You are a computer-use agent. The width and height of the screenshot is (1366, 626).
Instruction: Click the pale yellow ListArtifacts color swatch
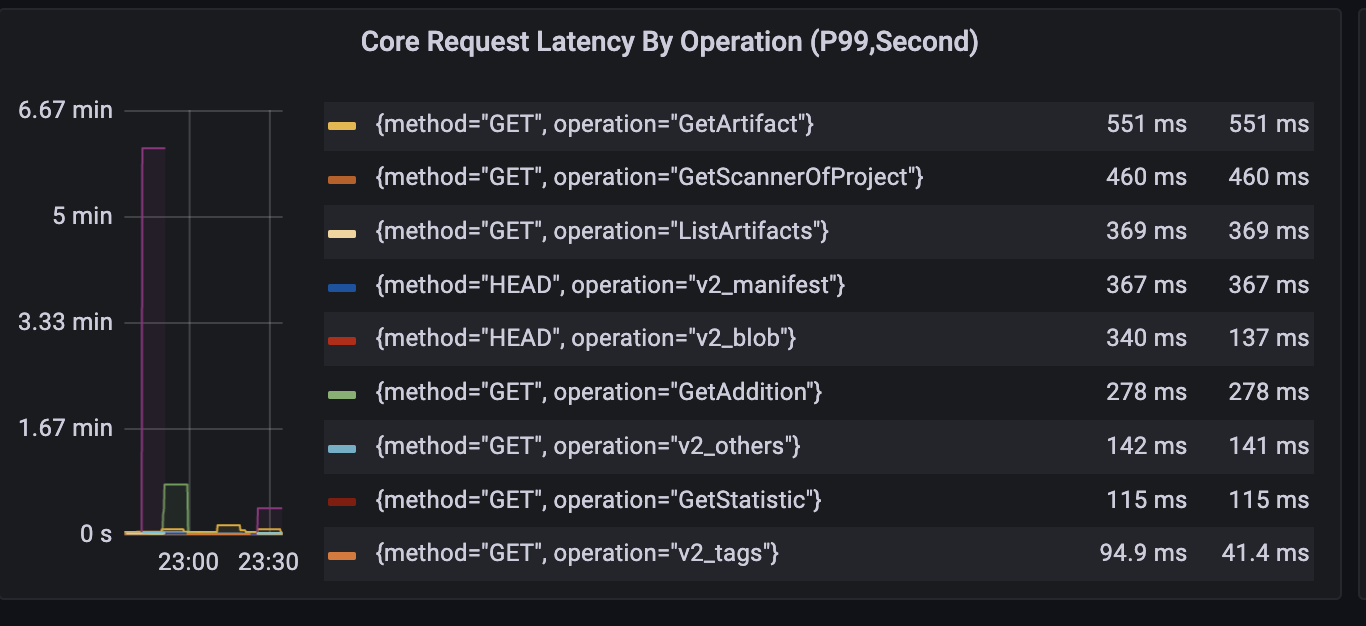point(342,233)
